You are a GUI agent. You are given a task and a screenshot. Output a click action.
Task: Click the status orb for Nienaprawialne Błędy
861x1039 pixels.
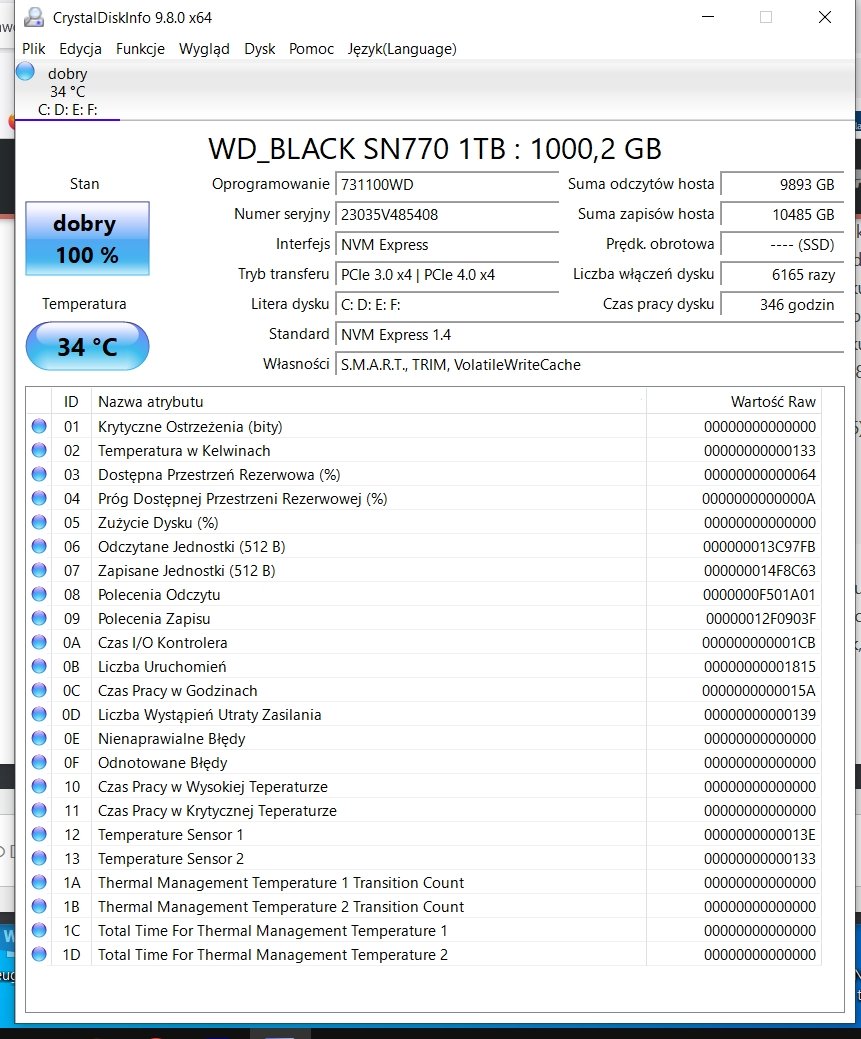(39, 738)
